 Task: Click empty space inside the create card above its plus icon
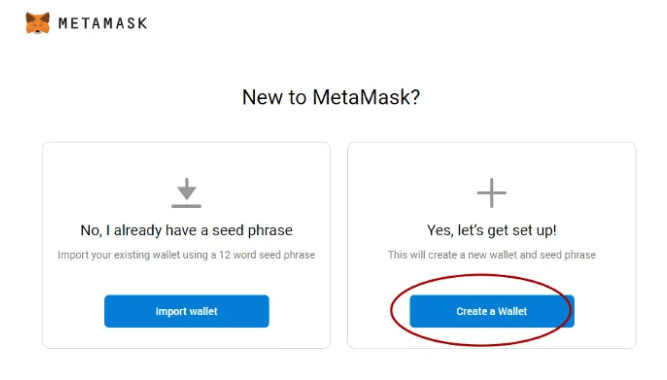[x=492, y=160]
